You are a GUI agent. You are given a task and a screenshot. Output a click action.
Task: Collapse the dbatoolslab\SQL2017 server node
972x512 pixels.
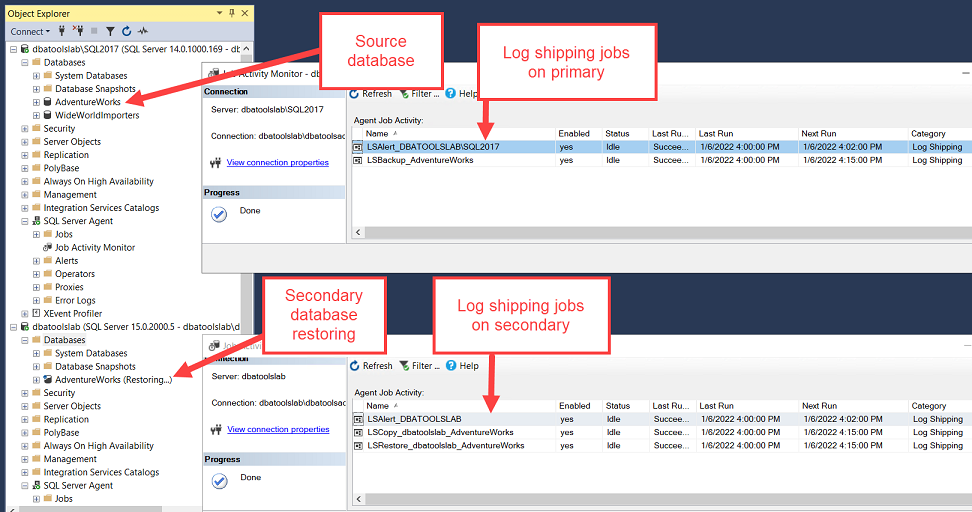coord(13,49)
